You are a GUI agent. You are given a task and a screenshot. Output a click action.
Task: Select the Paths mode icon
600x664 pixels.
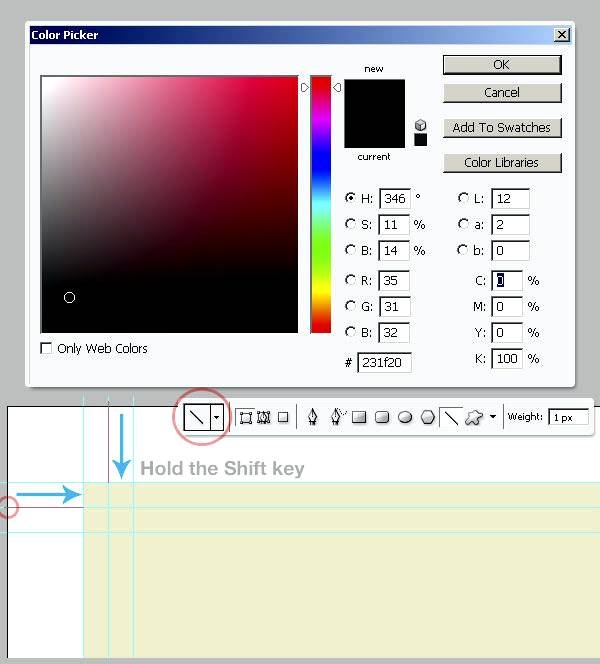pos(264,418)
